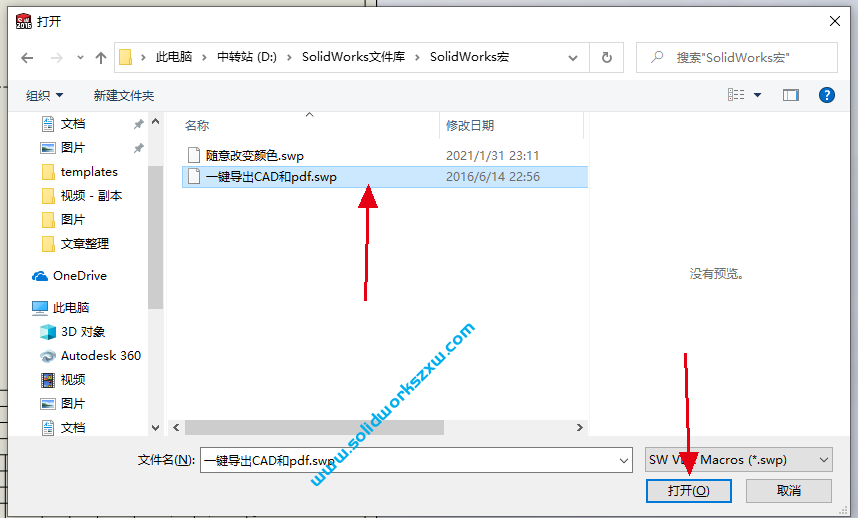Toggle the preview pane
The image size is (858, 518).
point(791,95)
